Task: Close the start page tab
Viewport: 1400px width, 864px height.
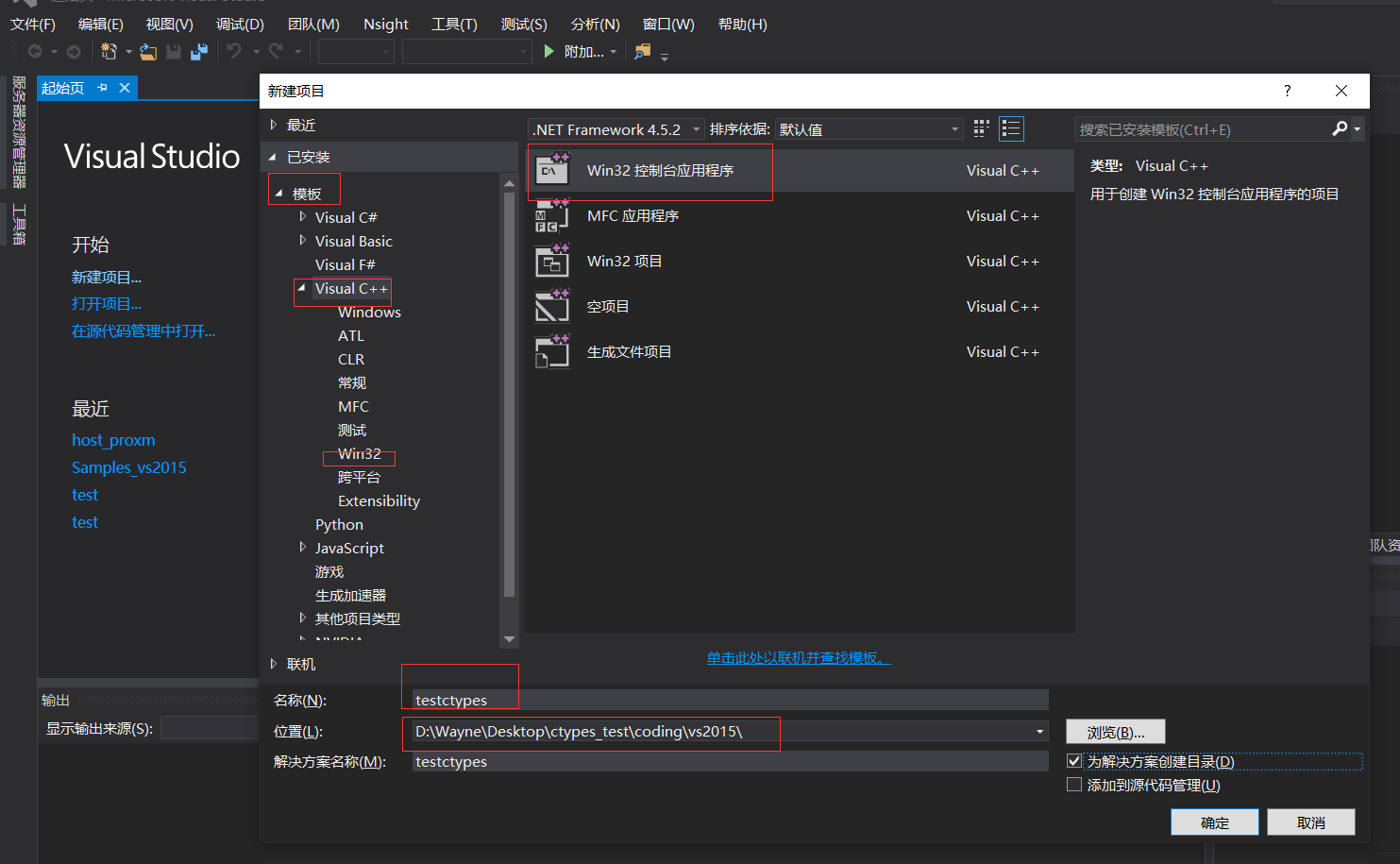Action: point(125,88)
